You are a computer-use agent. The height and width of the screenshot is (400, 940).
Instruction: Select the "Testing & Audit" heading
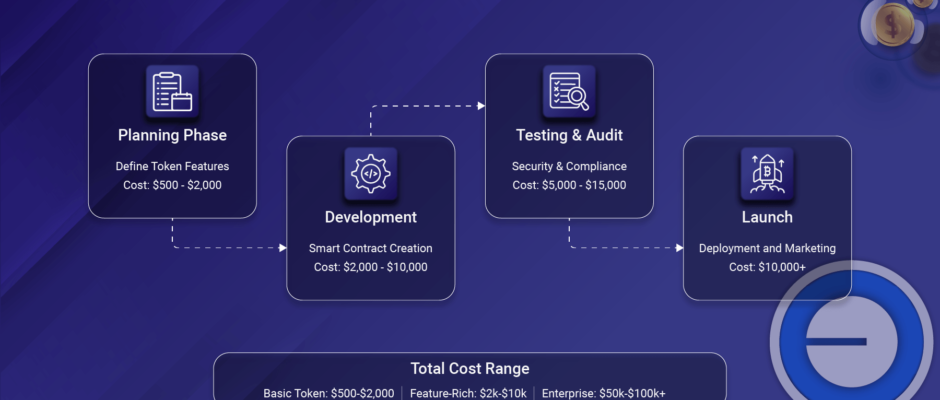tap(569, 135)
